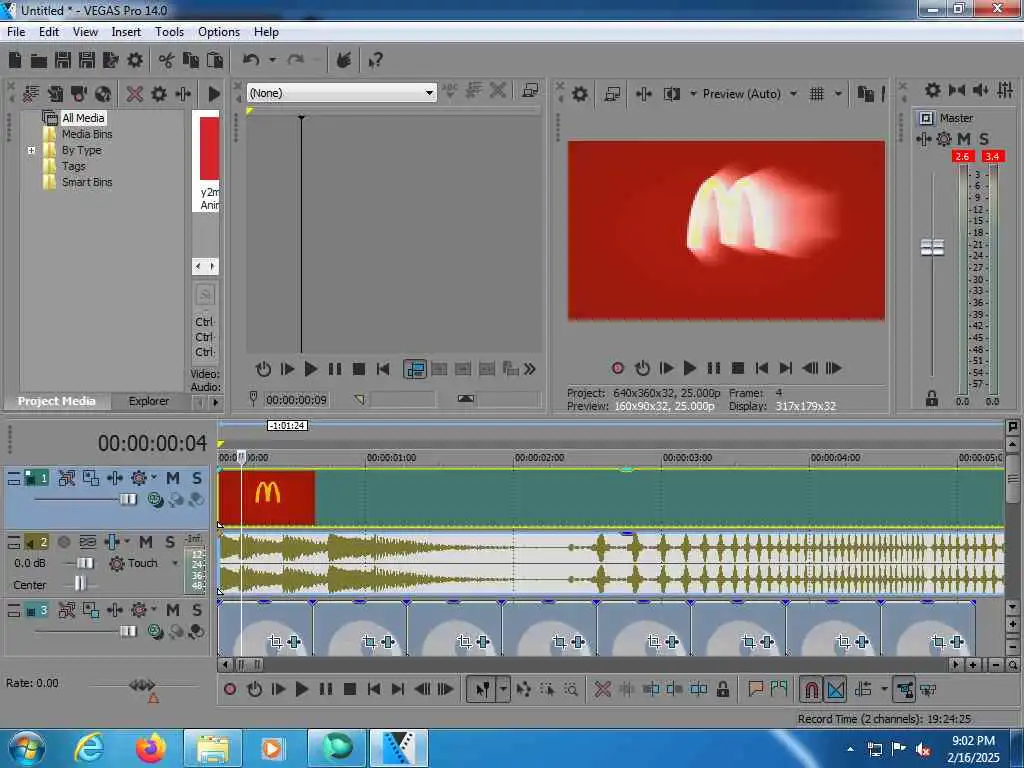Viewport: 1024px width, 768px height.
Task: Paste from clipboard toolbar icon
Action: point(214,60)
